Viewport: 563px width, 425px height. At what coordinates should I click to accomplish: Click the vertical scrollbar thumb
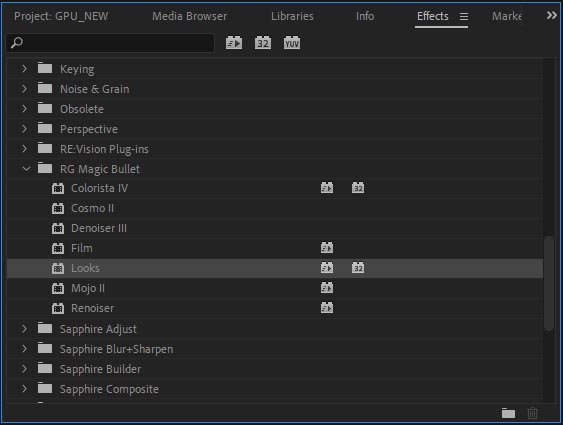coord(548,283)
